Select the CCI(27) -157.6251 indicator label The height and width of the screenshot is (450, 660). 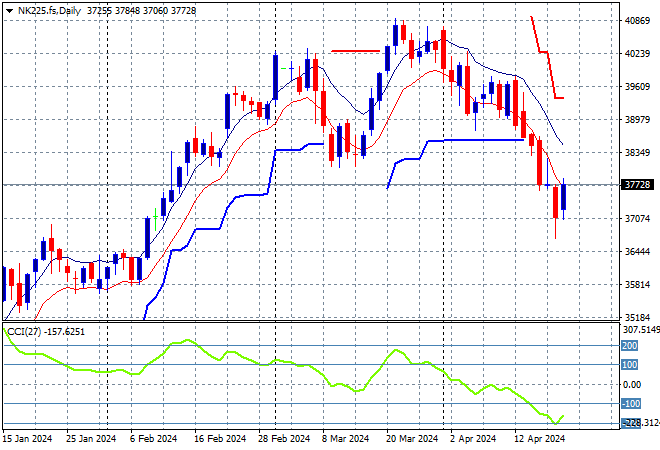(x=46, y=332)
